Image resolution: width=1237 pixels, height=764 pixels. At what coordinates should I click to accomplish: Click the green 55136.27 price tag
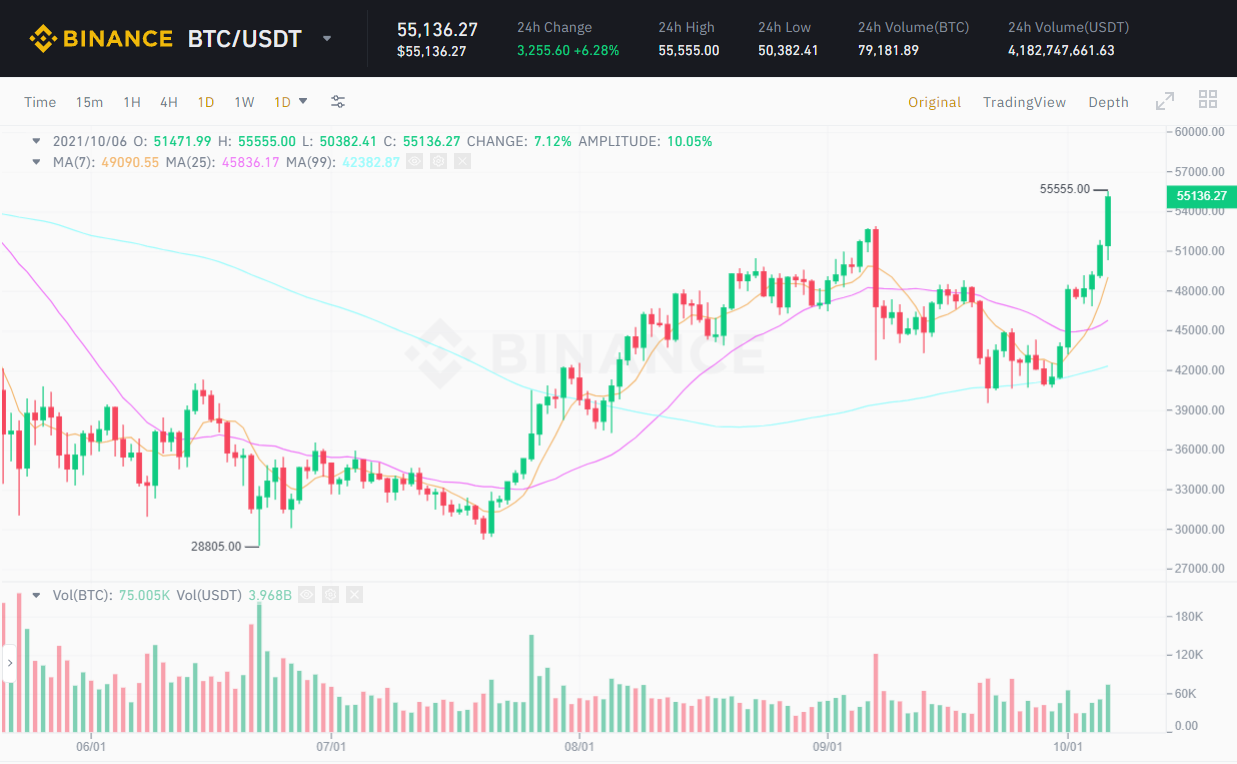click(x=1201, y=196)
